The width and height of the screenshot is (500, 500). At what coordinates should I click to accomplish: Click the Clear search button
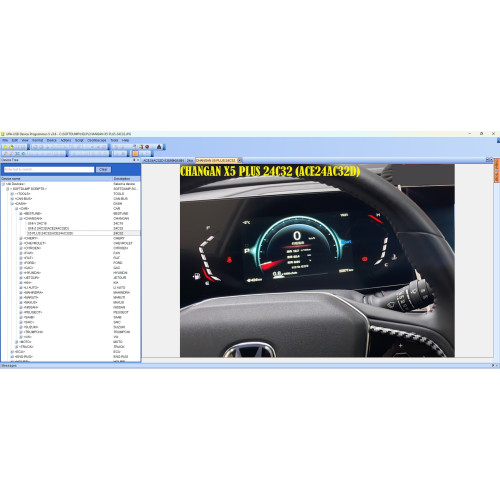103,169
